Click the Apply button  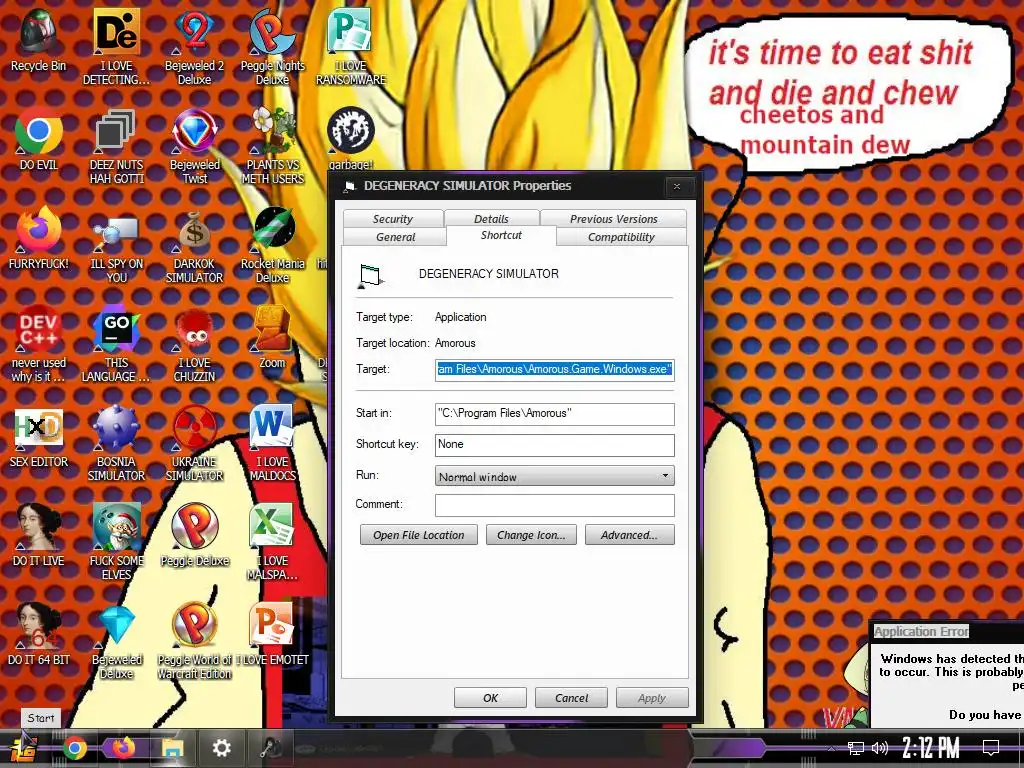(652, 698)
